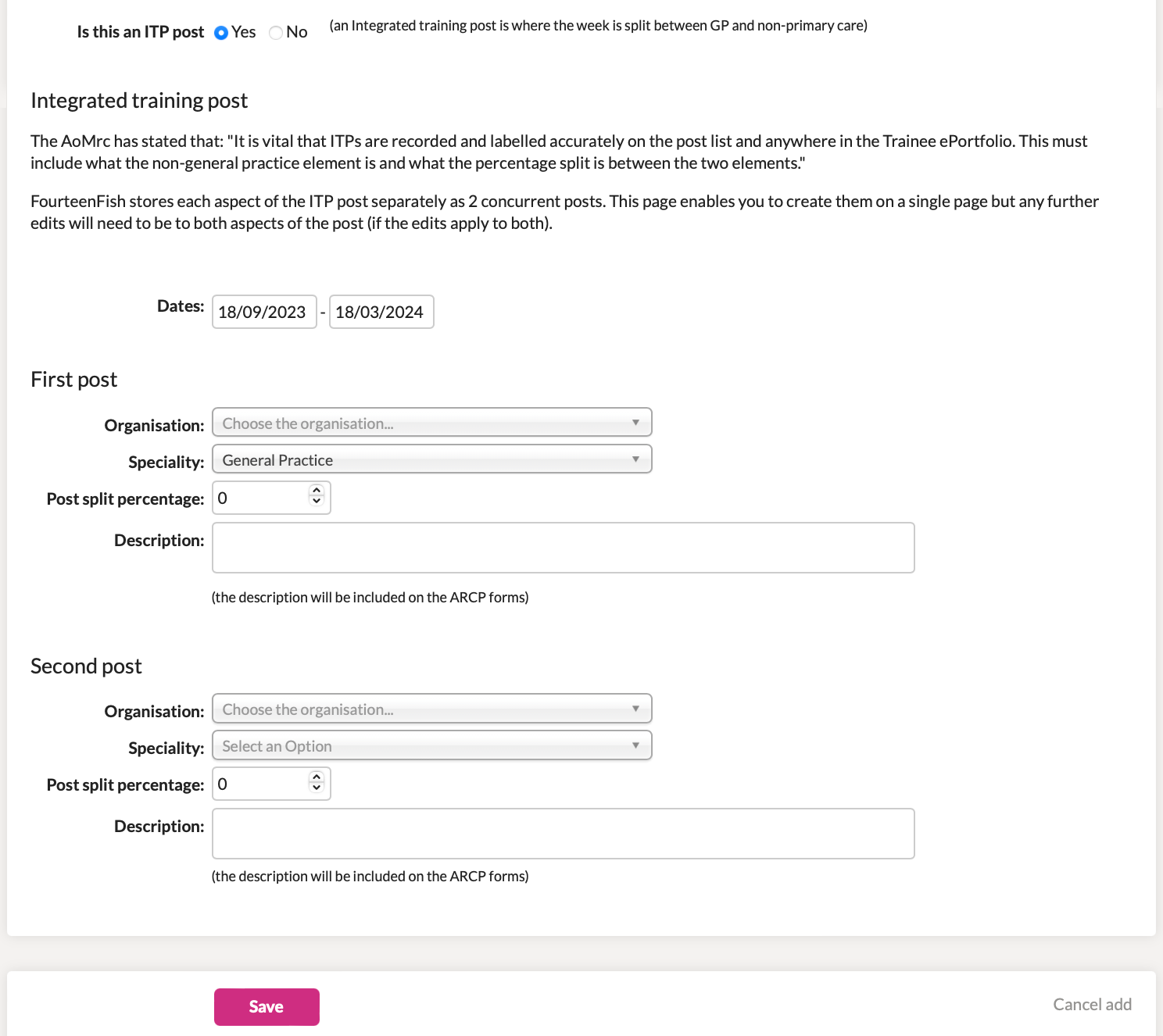
Task: Click inside the second post Description box
Action: tap(563, 833)
